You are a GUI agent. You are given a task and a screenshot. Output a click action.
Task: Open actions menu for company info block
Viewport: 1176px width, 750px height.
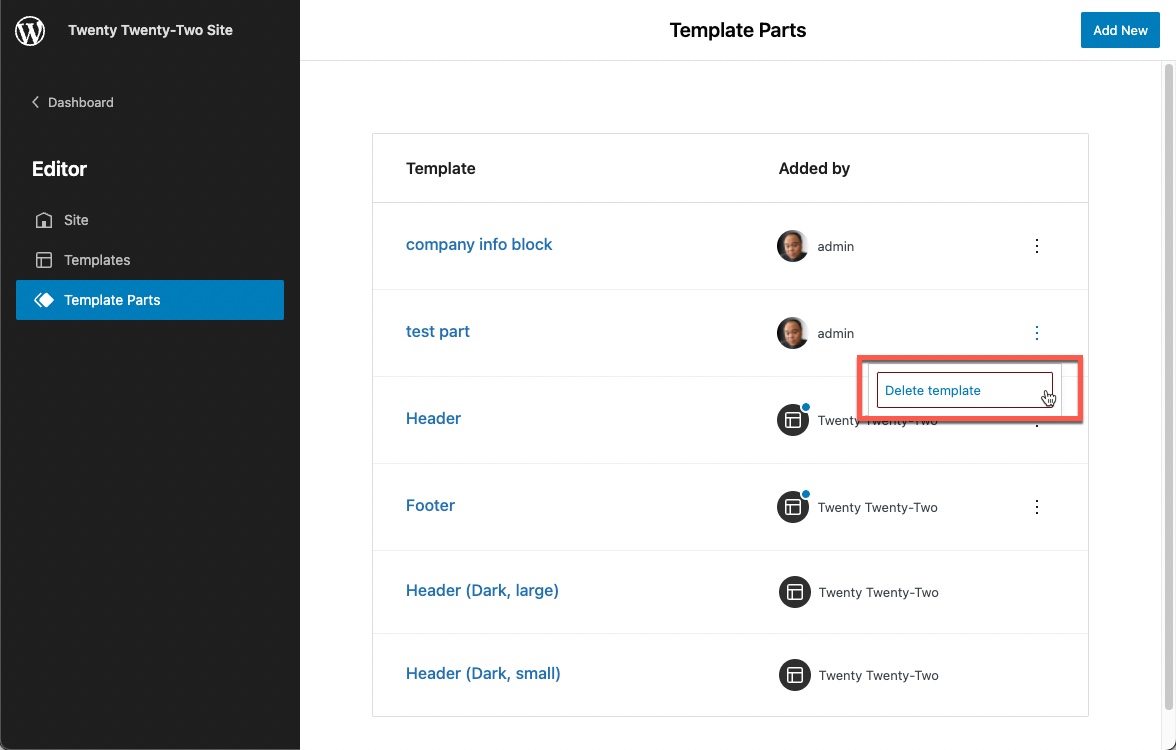click(x=1037, y=246)
